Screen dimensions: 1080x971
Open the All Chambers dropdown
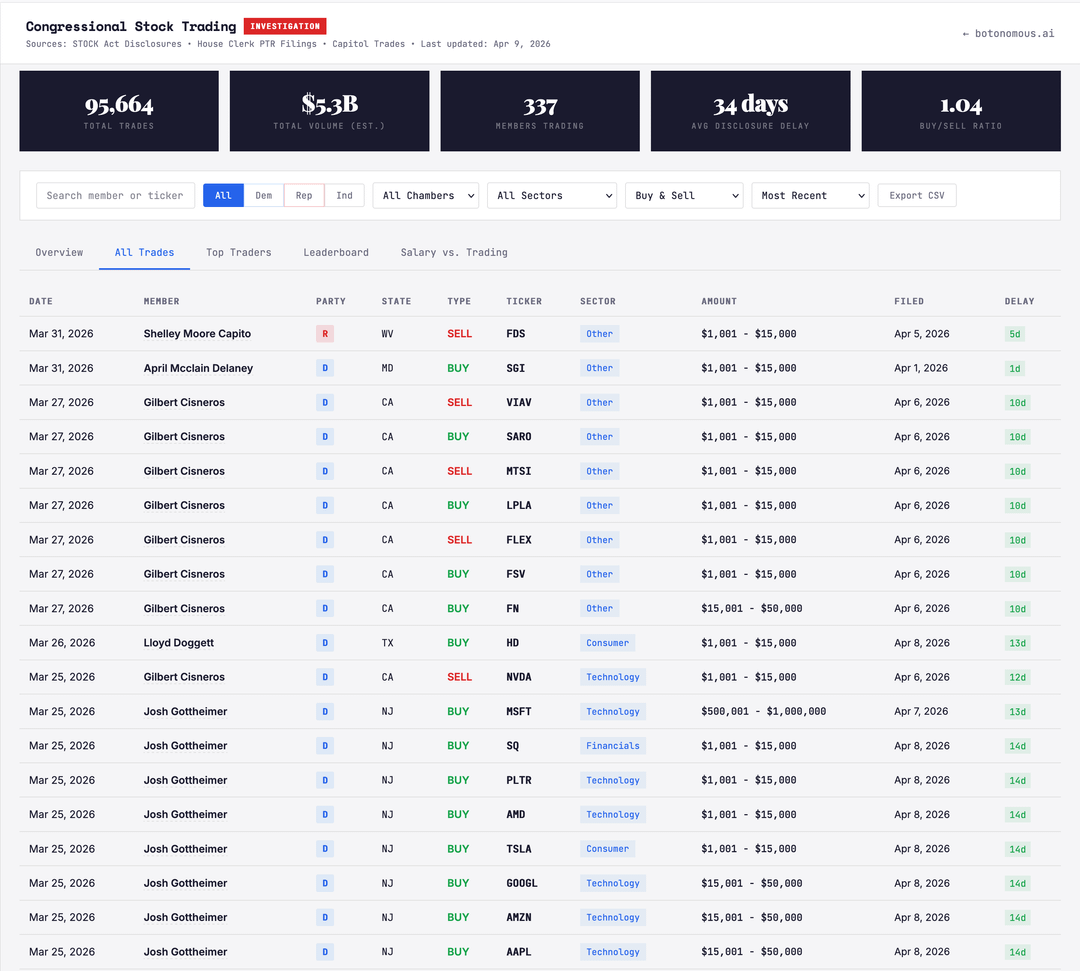[426, 196]
